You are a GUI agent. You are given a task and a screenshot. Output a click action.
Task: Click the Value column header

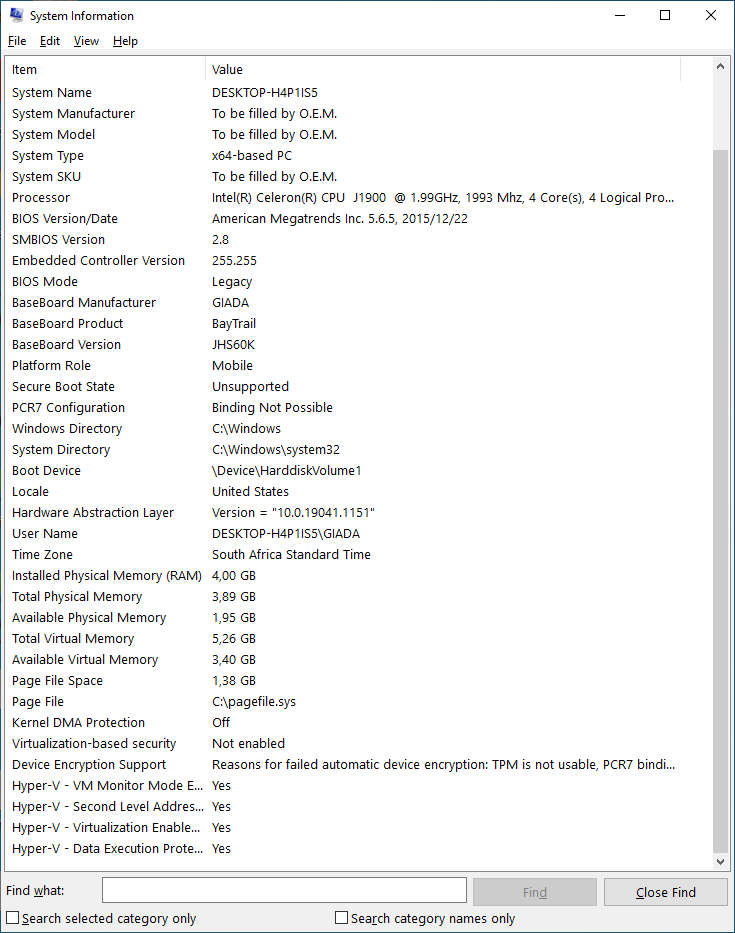pyautogui.click(x=440, y=69)
